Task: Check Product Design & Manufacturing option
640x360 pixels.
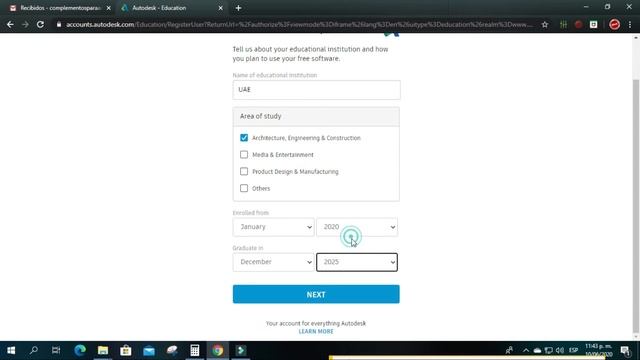Action: [x=244, y=171]
